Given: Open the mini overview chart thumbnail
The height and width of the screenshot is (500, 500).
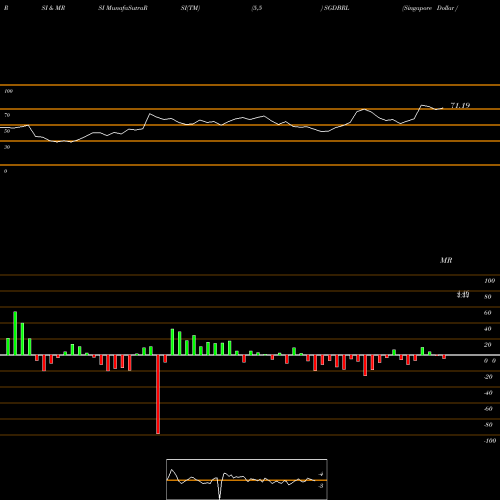Looking at the screenshot, I should (x=247, y=479).
